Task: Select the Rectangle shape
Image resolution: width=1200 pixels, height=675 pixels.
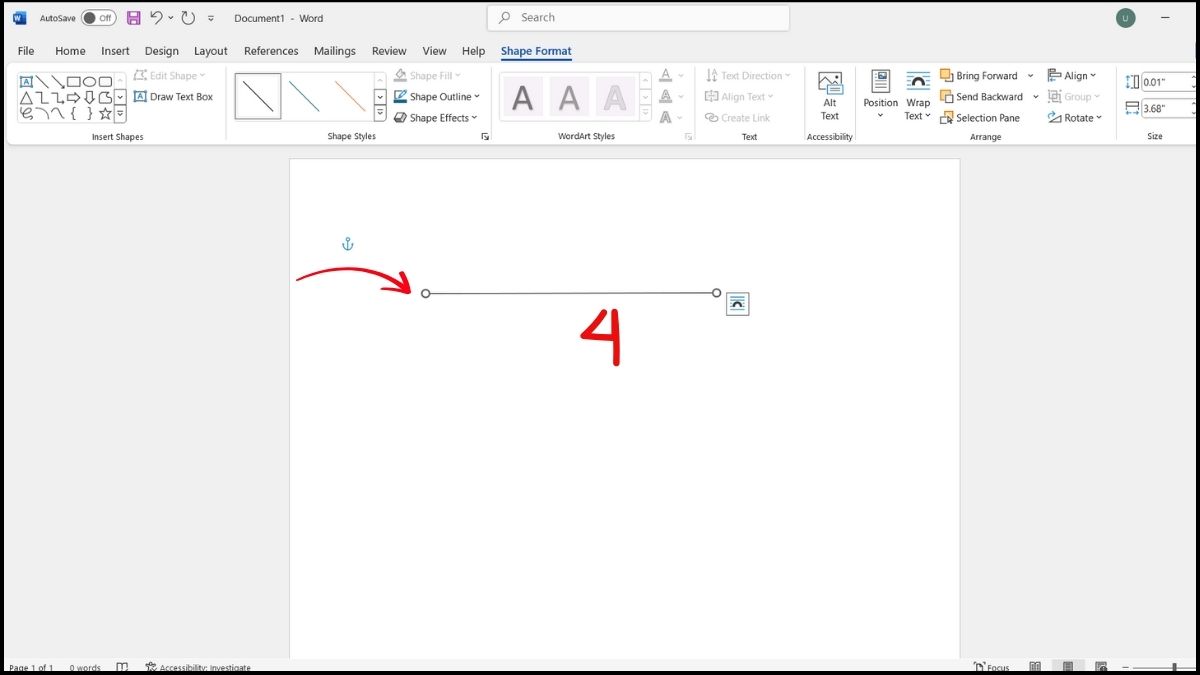Action: (73, 81)
